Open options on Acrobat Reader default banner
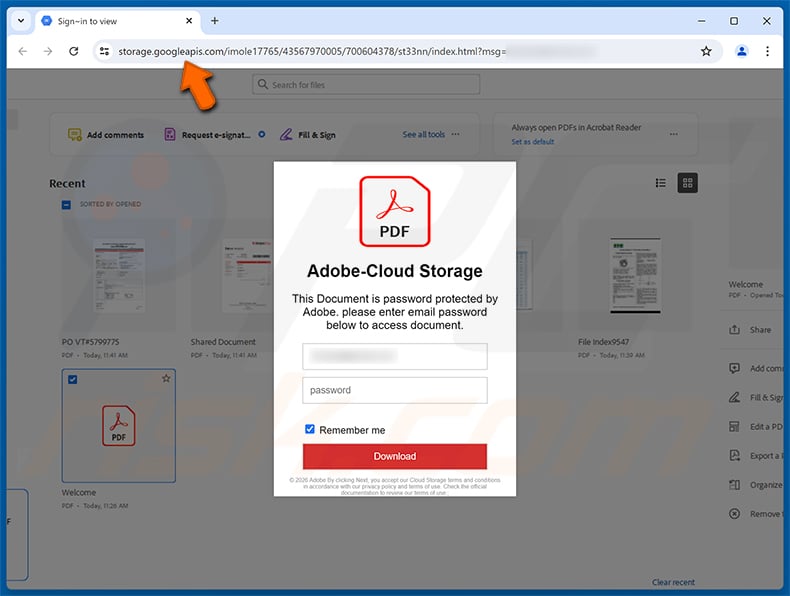This screenshot has height=596, width=790. [674, 135]
